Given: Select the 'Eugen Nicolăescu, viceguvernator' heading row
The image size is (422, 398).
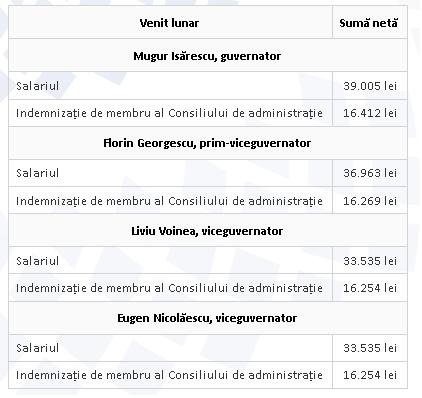Looking at the screenshot, I should click(207, 318).
